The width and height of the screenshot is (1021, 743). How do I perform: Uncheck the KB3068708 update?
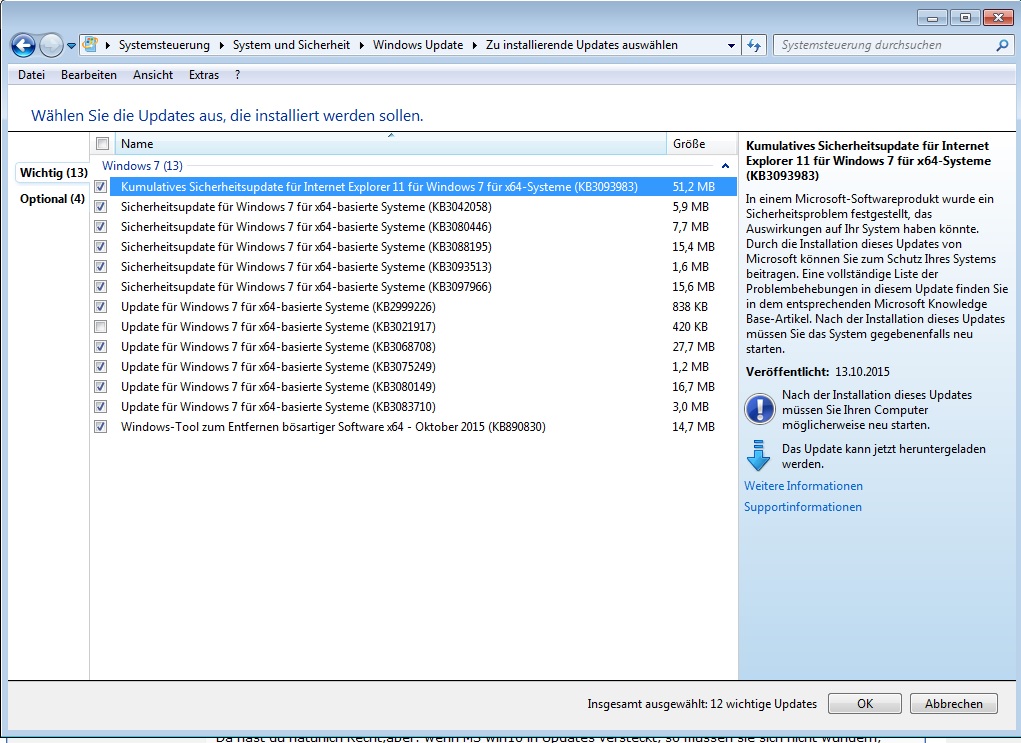pyautogui.click(x=100, y=346)
